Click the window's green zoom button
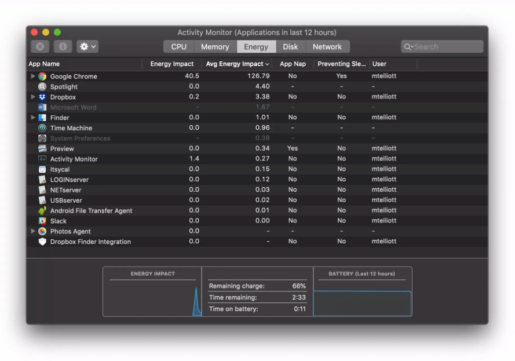The width and height of the screenshot is (515, 361). coord(57,32)
